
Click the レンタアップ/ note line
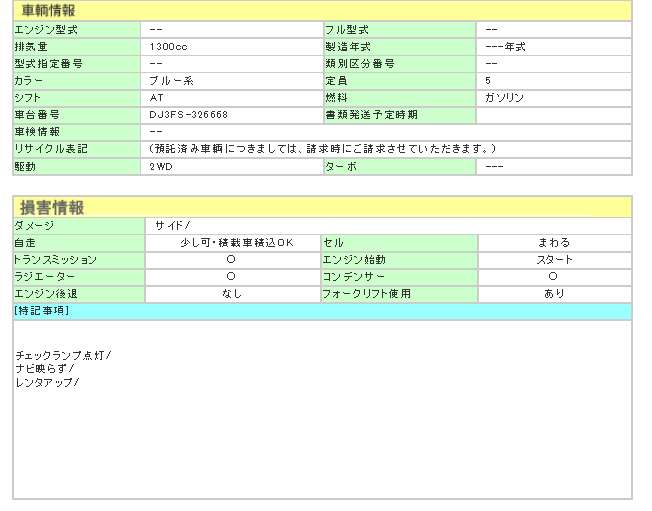(47, 382)
